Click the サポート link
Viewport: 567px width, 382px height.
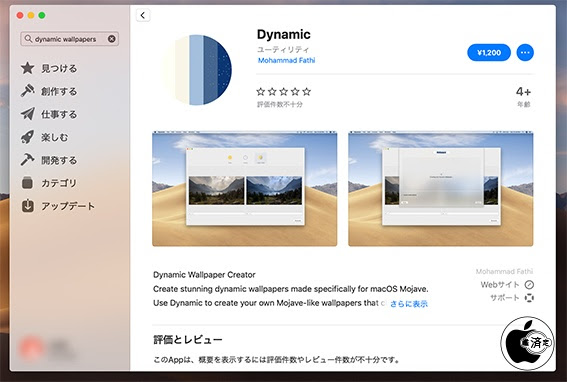(505, 298)
